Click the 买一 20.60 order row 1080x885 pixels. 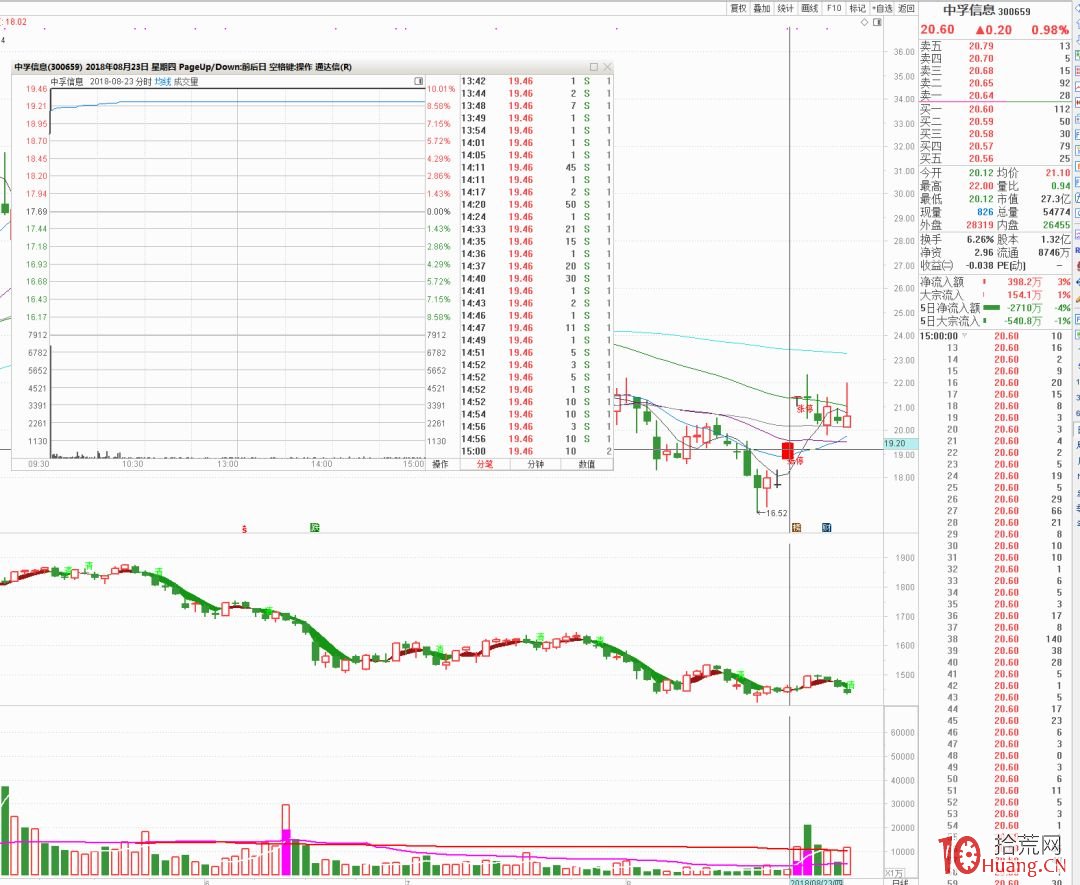[x=995, y=109]
